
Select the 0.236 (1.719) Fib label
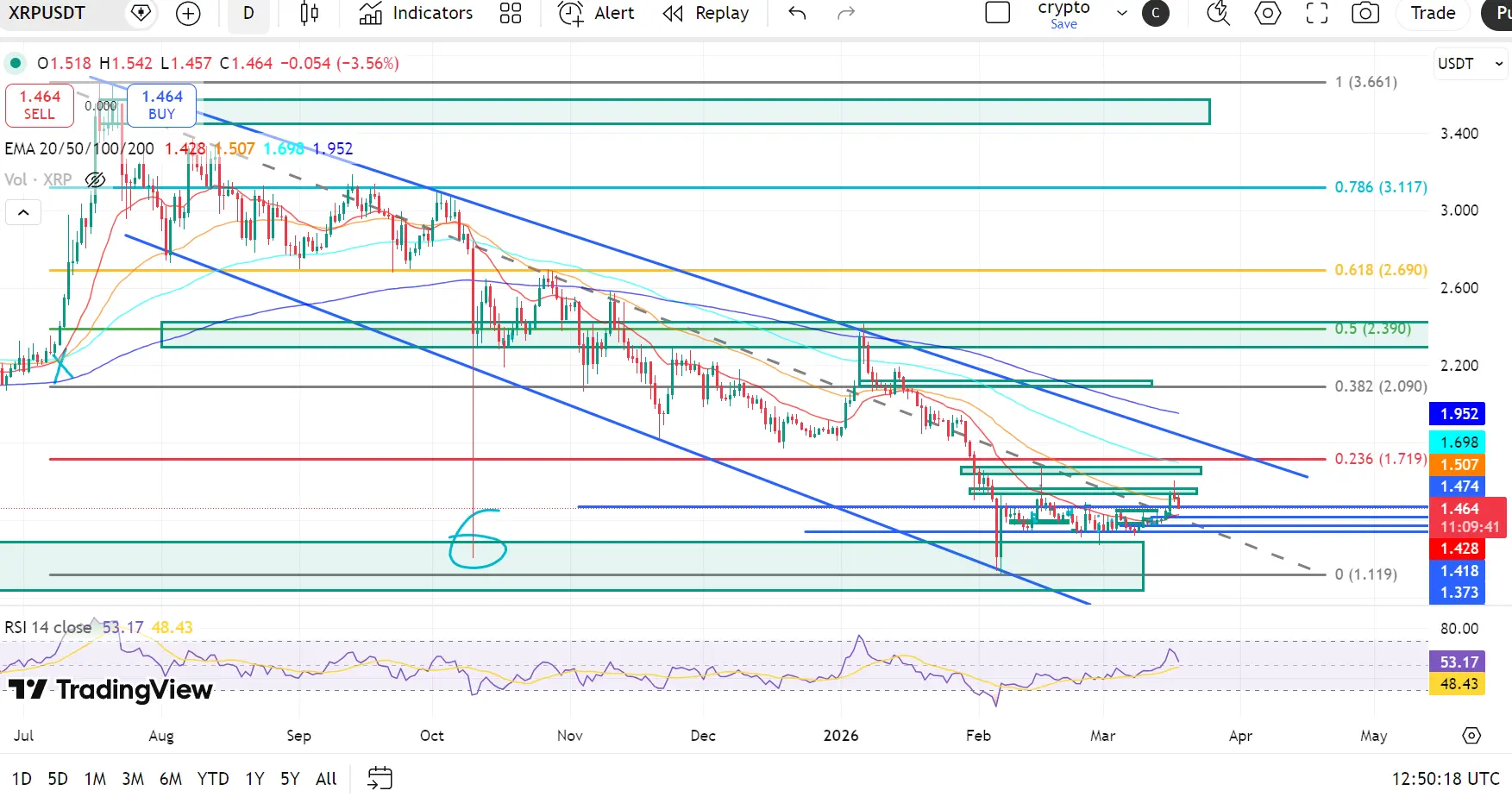tap(1381, 459)
